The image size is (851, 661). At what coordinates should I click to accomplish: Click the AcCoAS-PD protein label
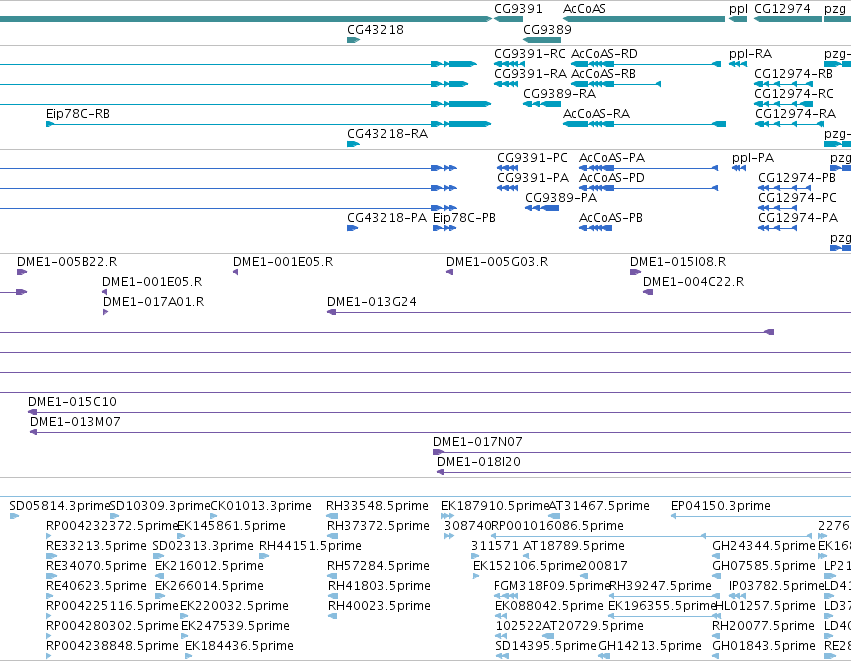tap(612, 178)
